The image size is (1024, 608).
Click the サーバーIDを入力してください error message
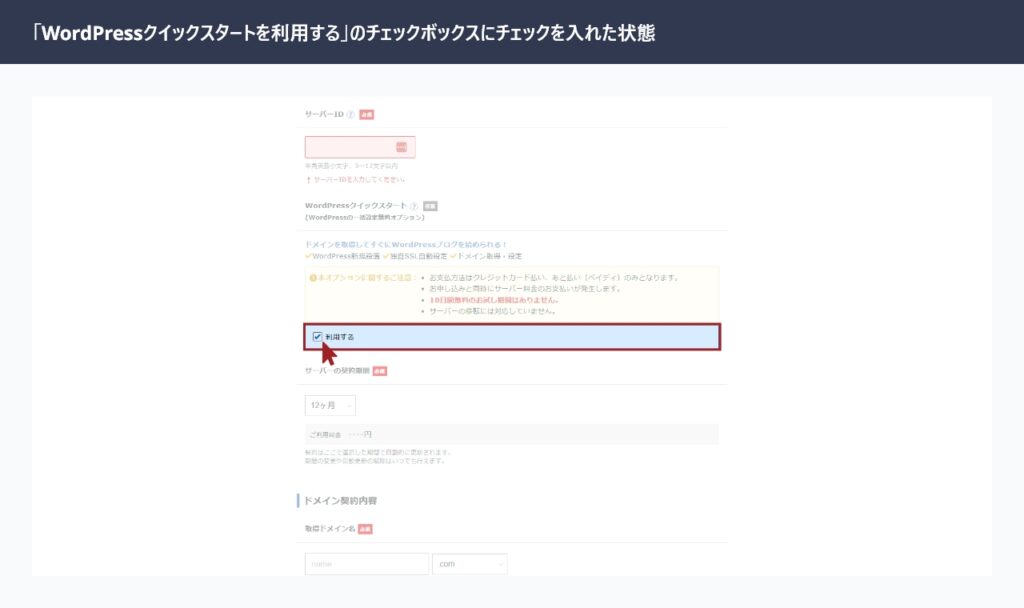click(359, 180)
